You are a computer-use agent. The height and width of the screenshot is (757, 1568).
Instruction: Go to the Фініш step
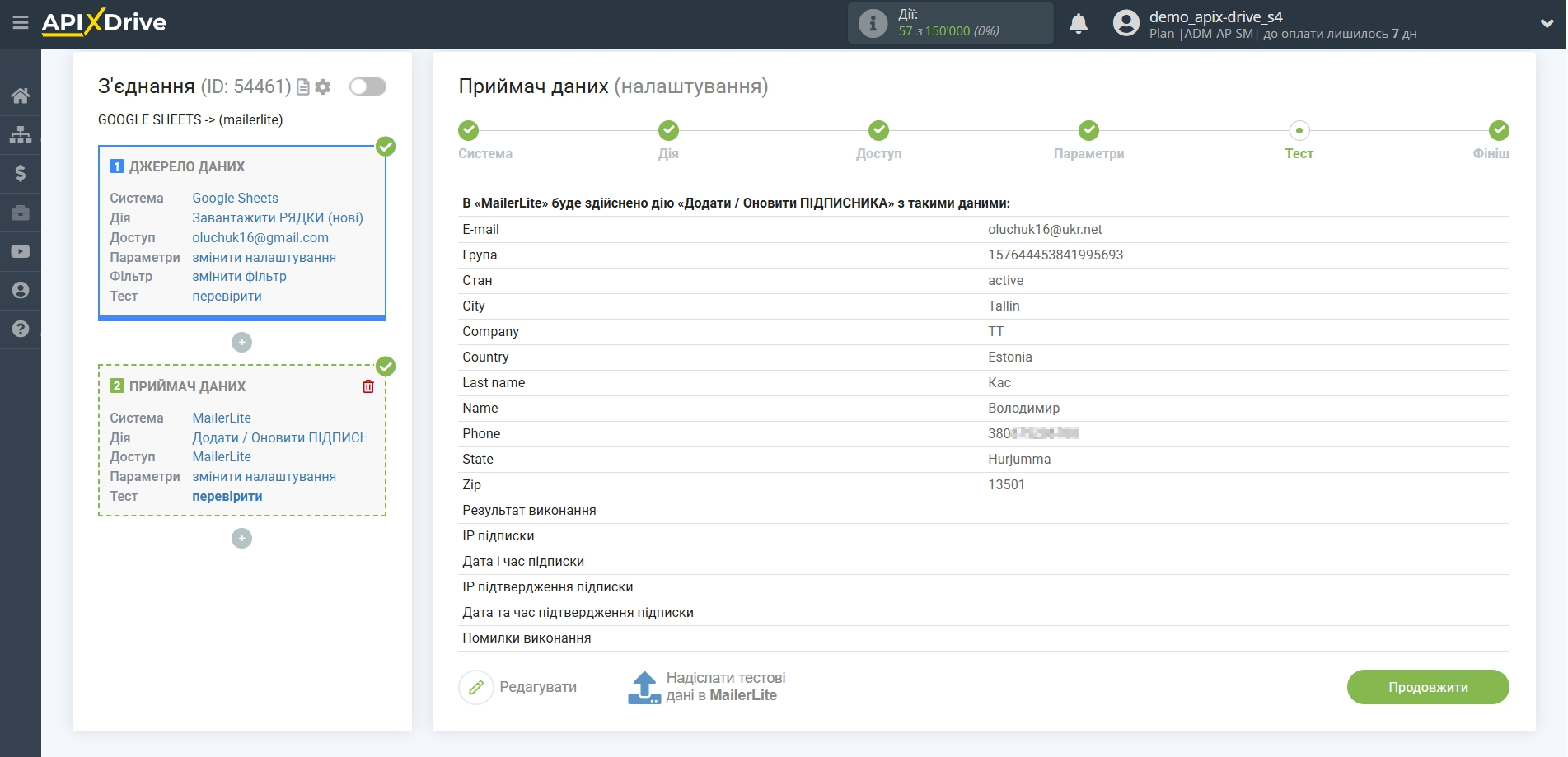click(1493, 140)
